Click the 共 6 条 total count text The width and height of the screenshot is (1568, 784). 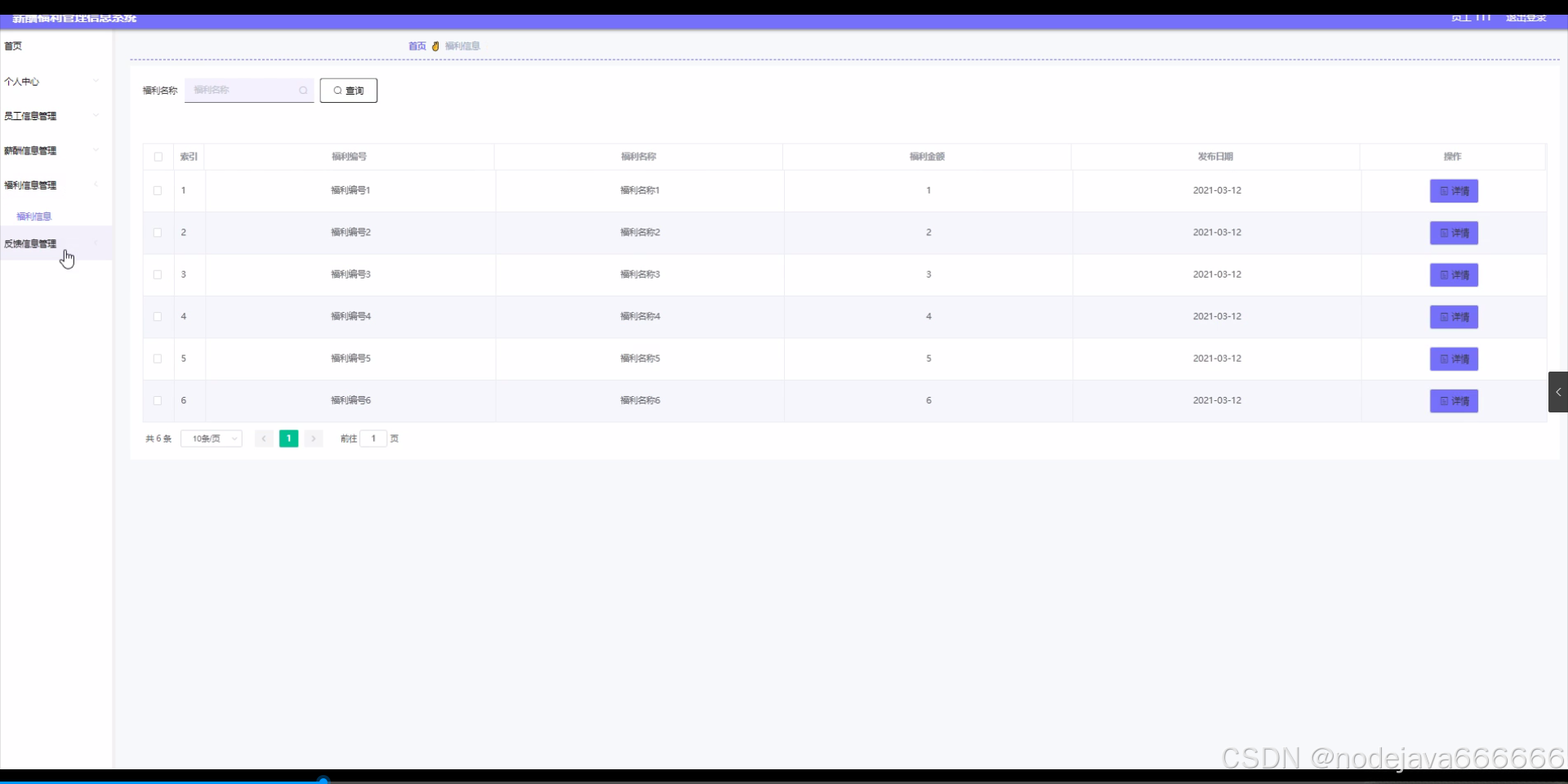coord(158,439)
